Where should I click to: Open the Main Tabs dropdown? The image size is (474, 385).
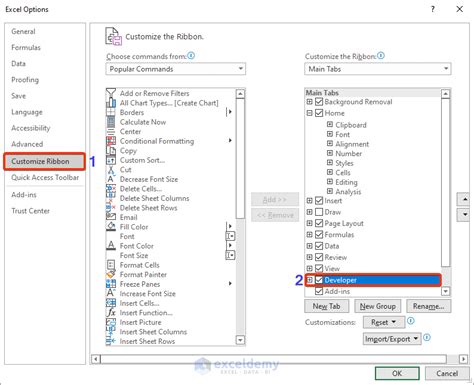click(x=378, y=69)
